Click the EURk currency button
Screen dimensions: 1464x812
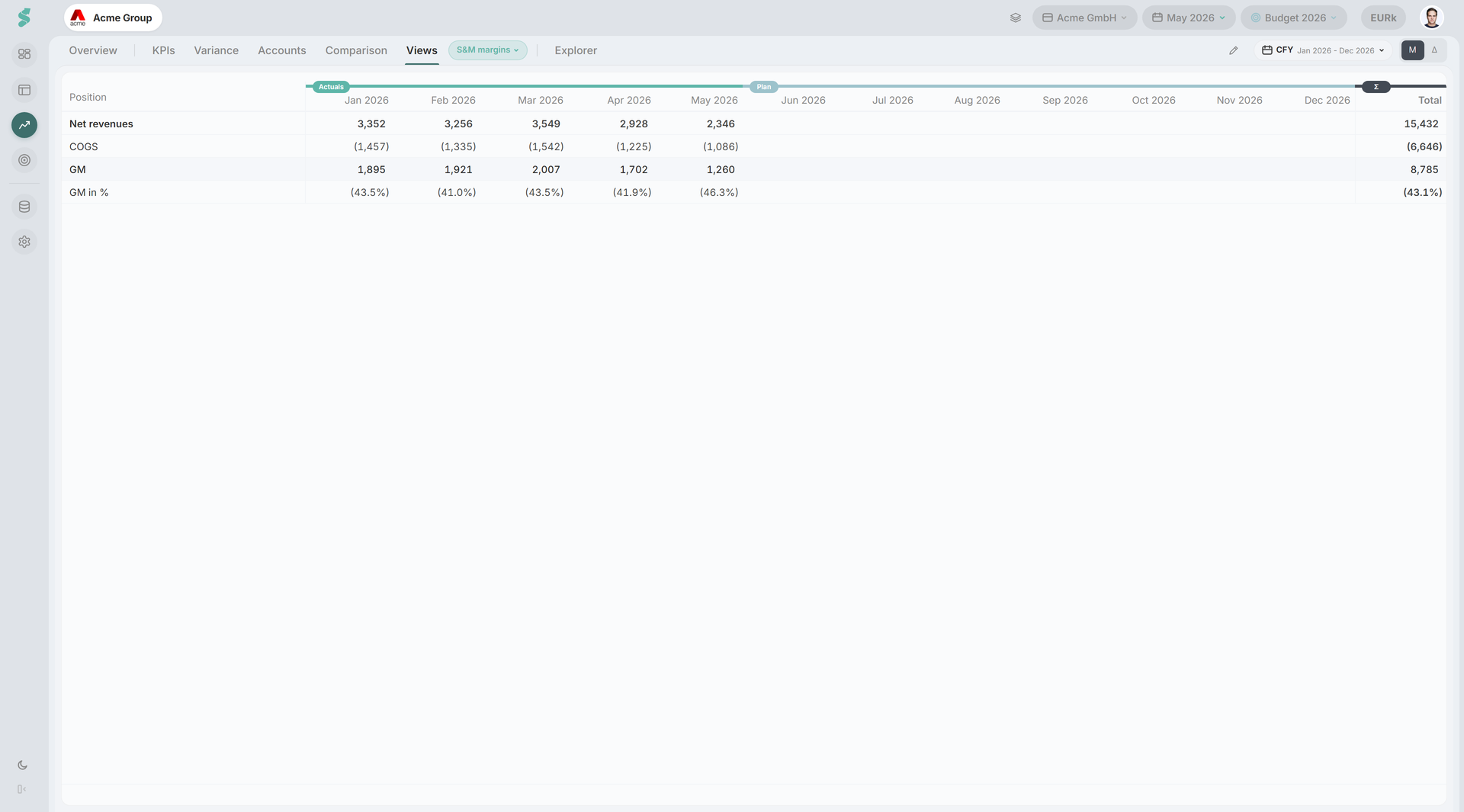(x=1383, y=18)
